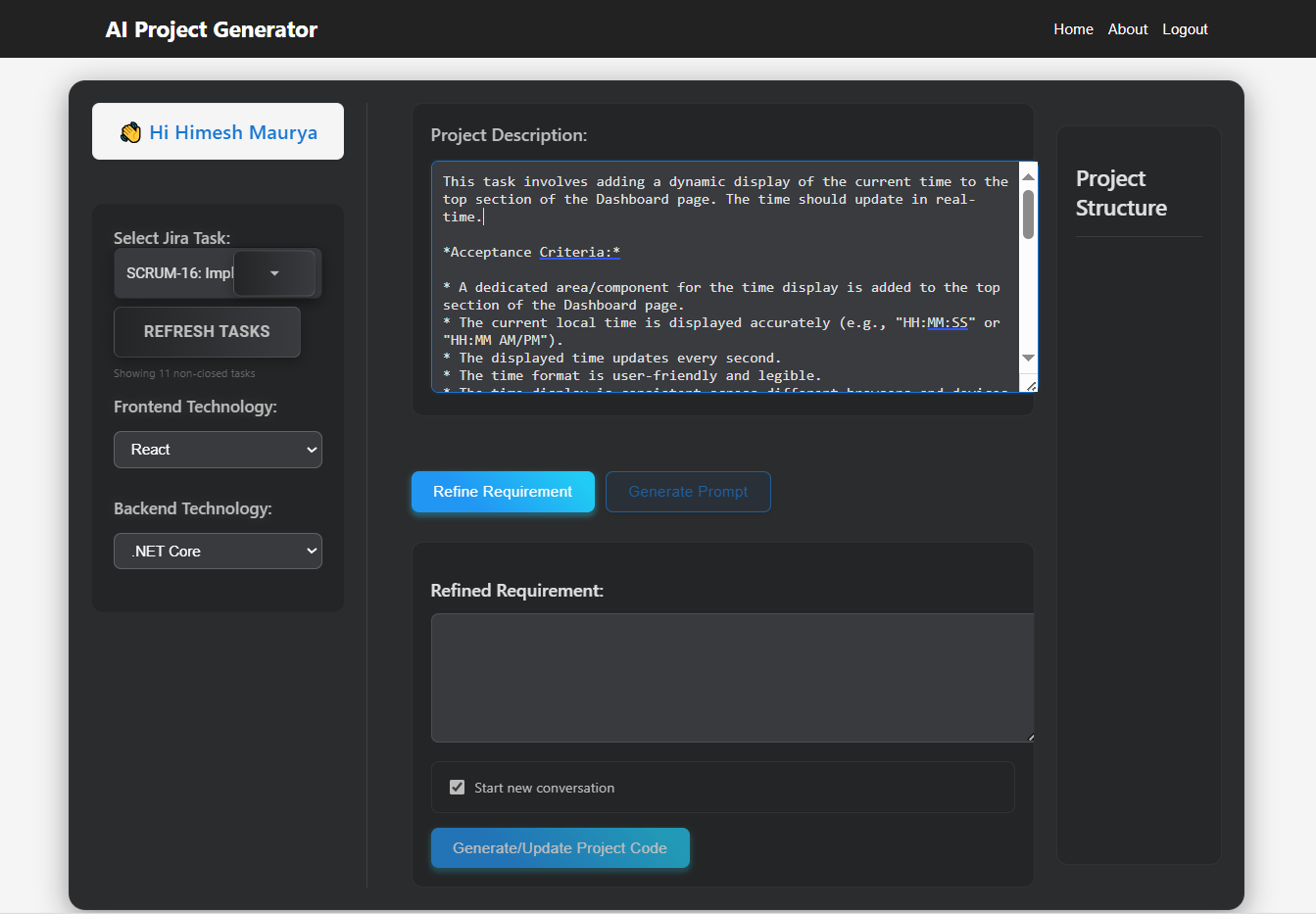Expand the Backend Technology .NET Core dropdown
This screenshot has height=914, width=1316.
(x=218, y=552)
